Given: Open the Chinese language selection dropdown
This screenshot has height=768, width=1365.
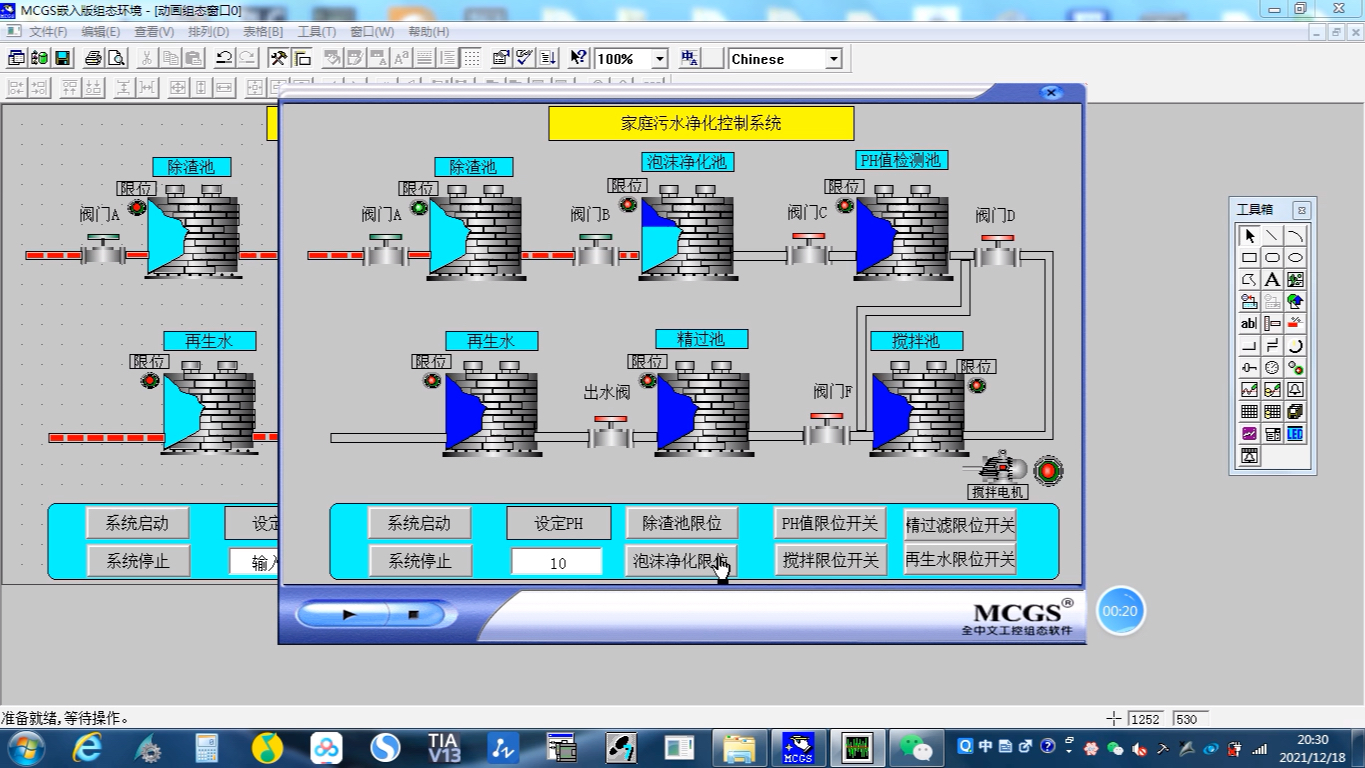Looking at the screenshot, I should [833, 59].
